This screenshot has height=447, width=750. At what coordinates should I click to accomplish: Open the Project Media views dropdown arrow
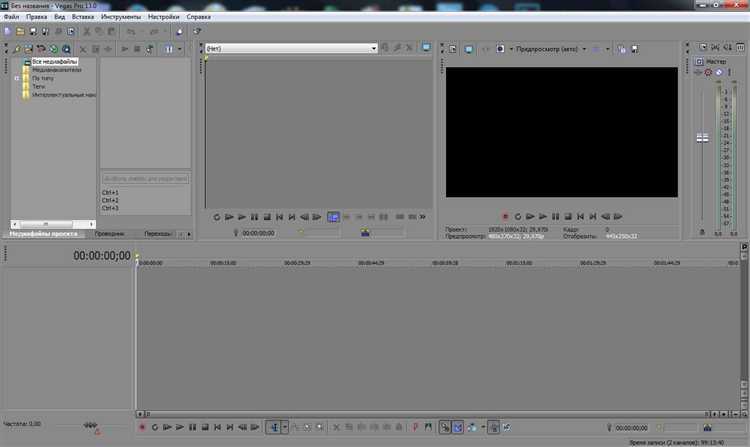point(180,49)
